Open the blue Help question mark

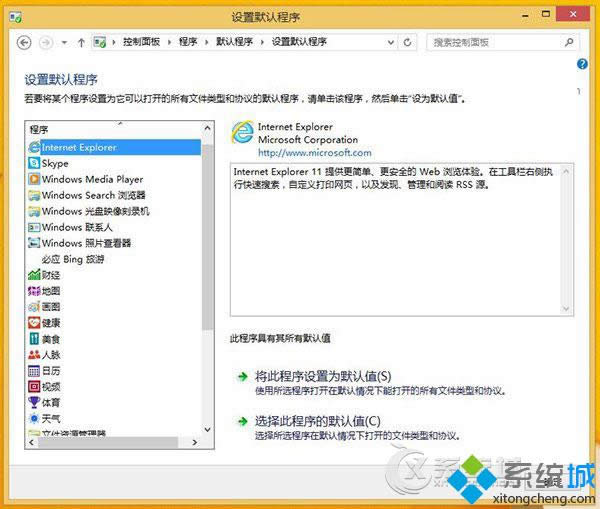(x=582, y=64)
